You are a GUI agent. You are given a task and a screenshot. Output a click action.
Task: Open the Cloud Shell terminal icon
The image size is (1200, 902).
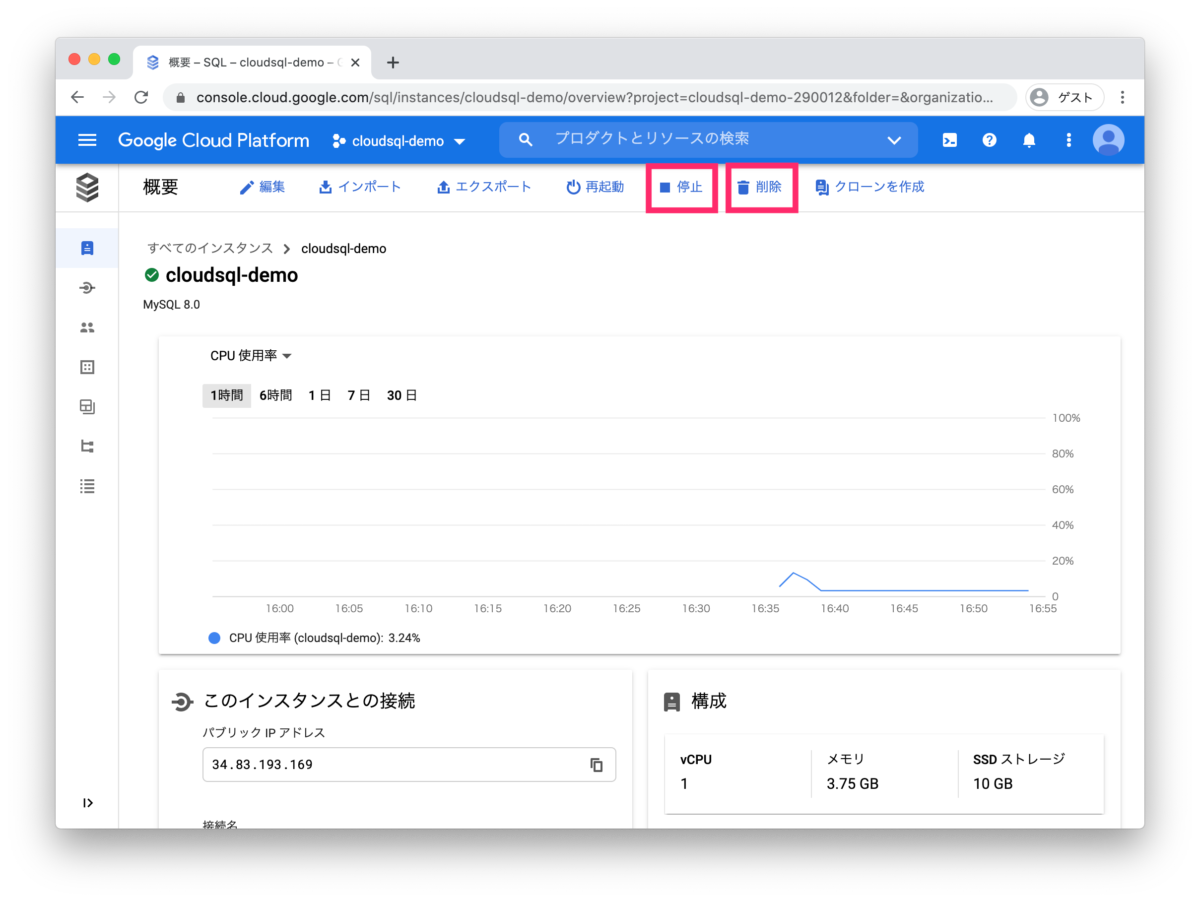pyautogui.click(x=949, y=140)
